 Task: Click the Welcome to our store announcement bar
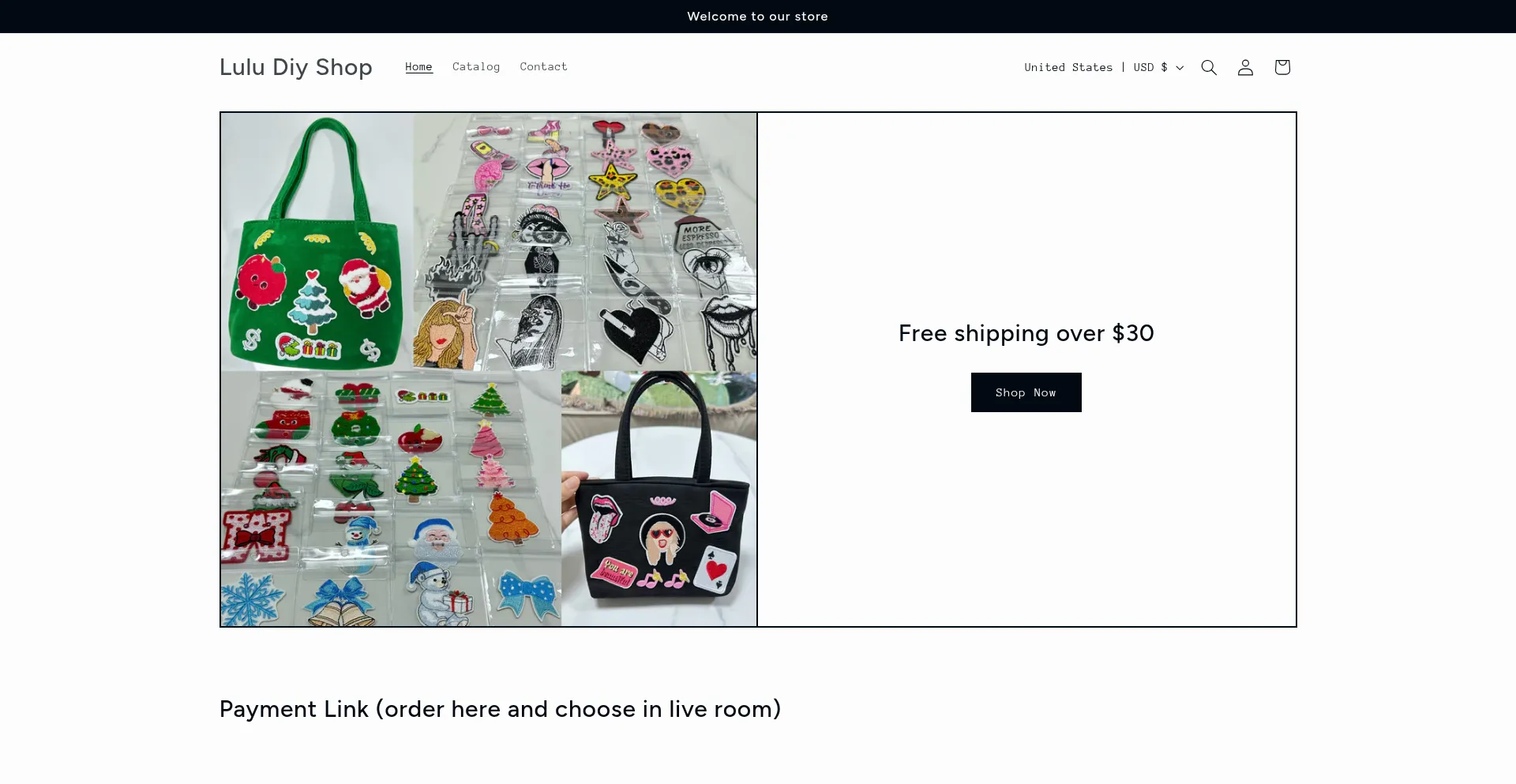point(757,17)
